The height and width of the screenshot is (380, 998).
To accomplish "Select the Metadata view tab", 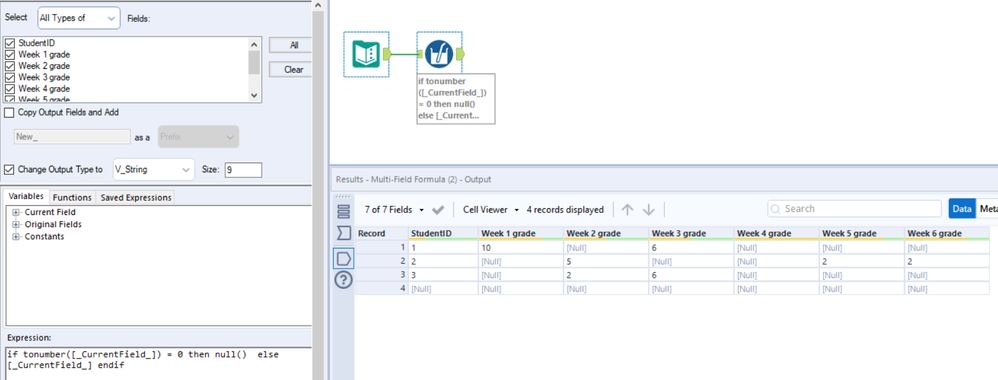I will (987, 209).
